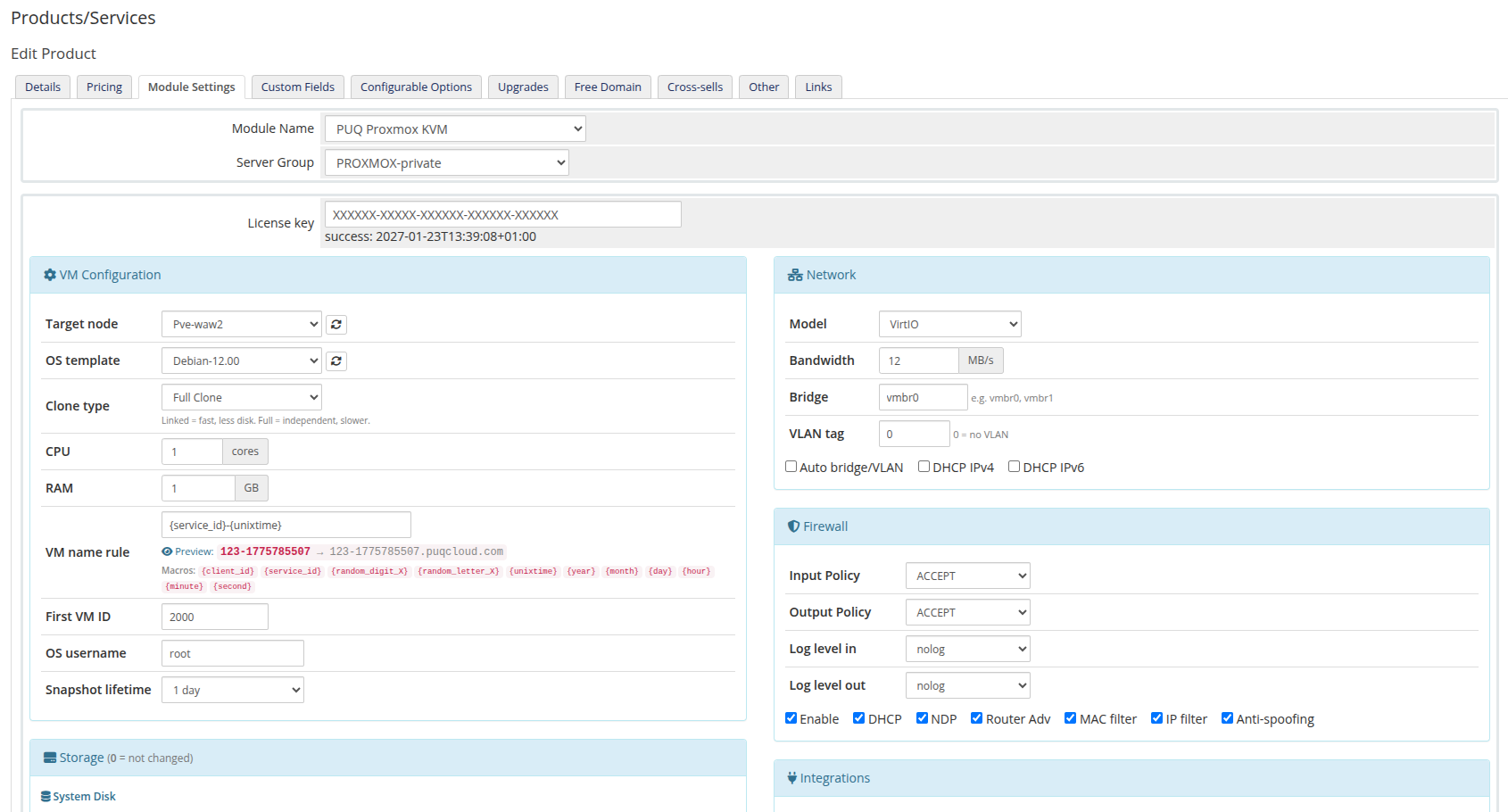Click the Integrations panel icon

click(793, 777)
